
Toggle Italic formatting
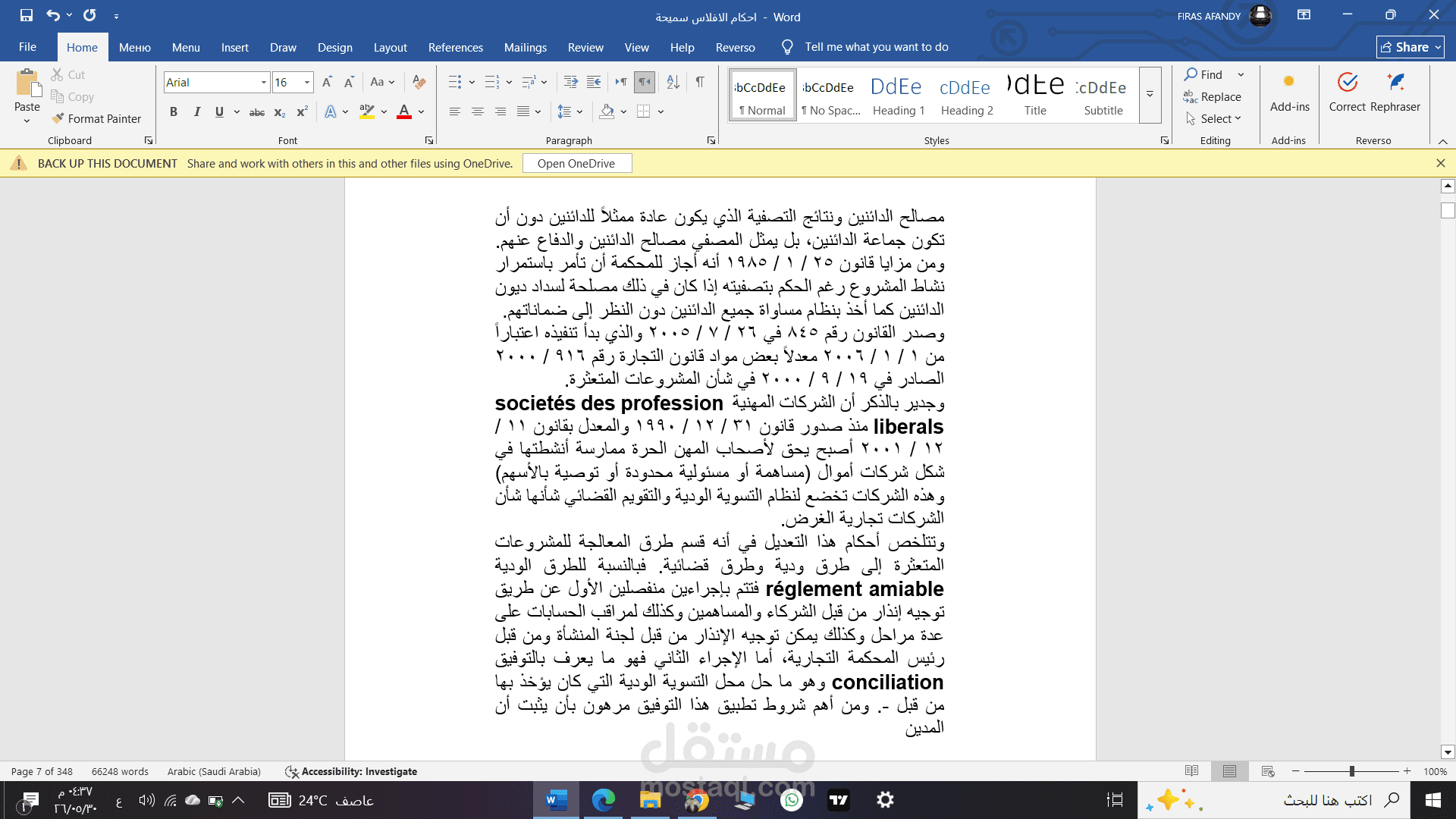[197, 111]
